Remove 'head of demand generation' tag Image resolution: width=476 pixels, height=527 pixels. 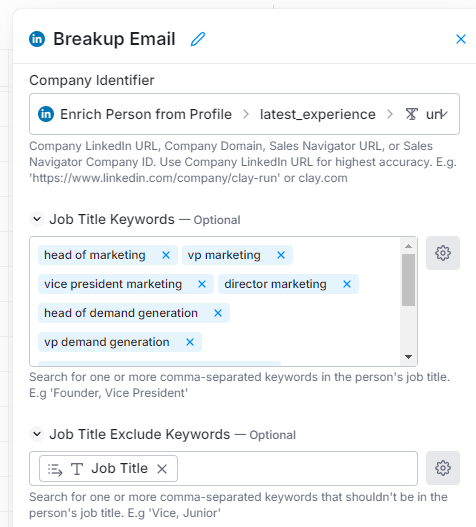[218, 313]
